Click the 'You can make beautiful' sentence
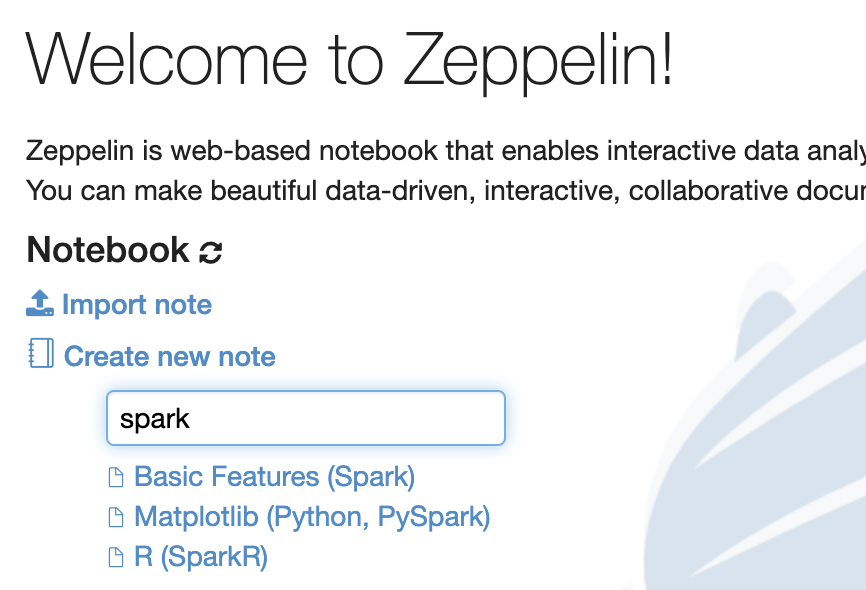Screen dimensions: 866x590 point(446,191)
